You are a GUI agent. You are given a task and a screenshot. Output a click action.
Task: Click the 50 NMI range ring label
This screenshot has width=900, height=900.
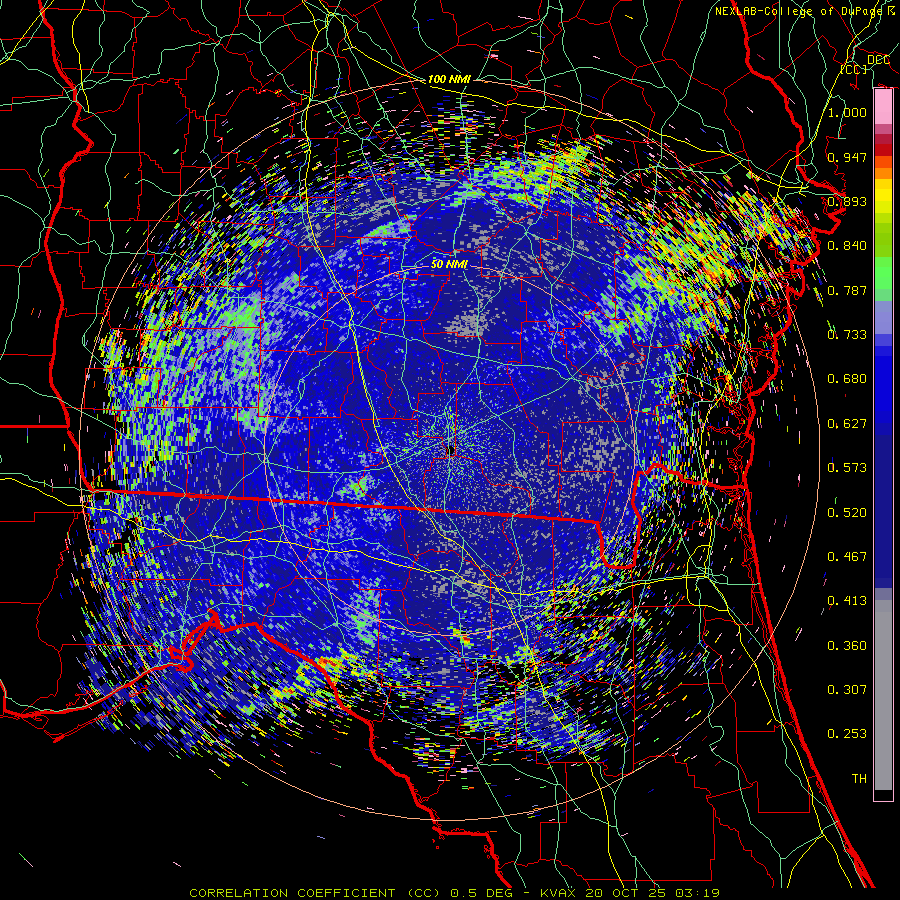(x=449, y=265)
